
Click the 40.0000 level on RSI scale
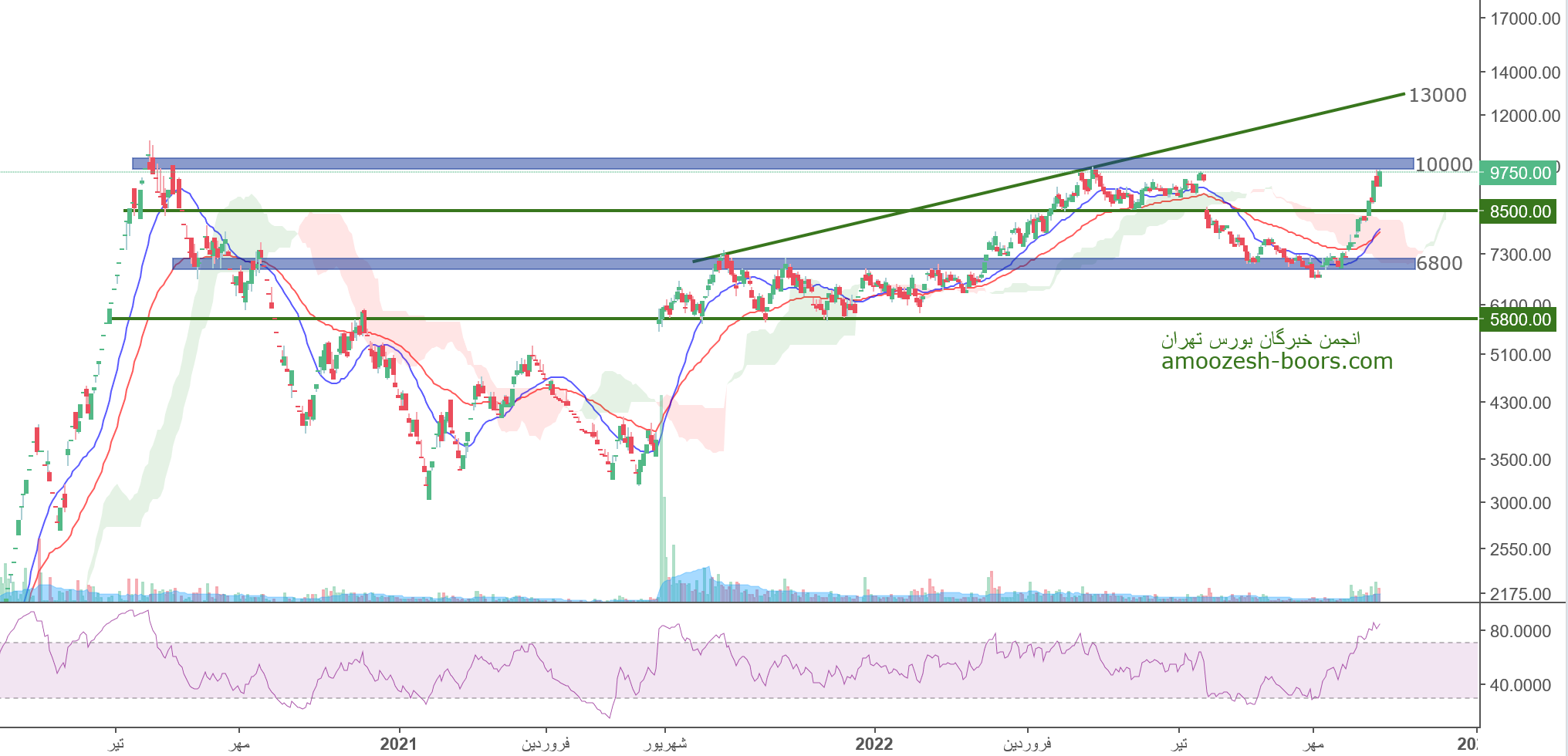1520,685
